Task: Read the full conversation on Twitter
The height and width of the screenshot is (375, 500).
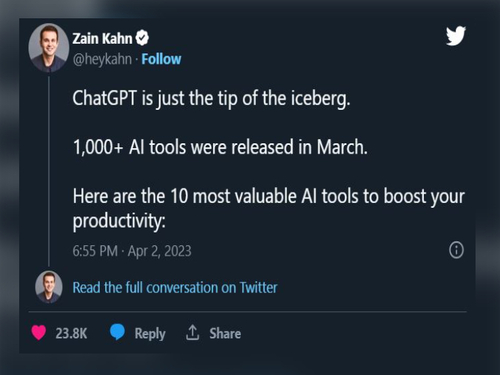Action: coord(175,287)
